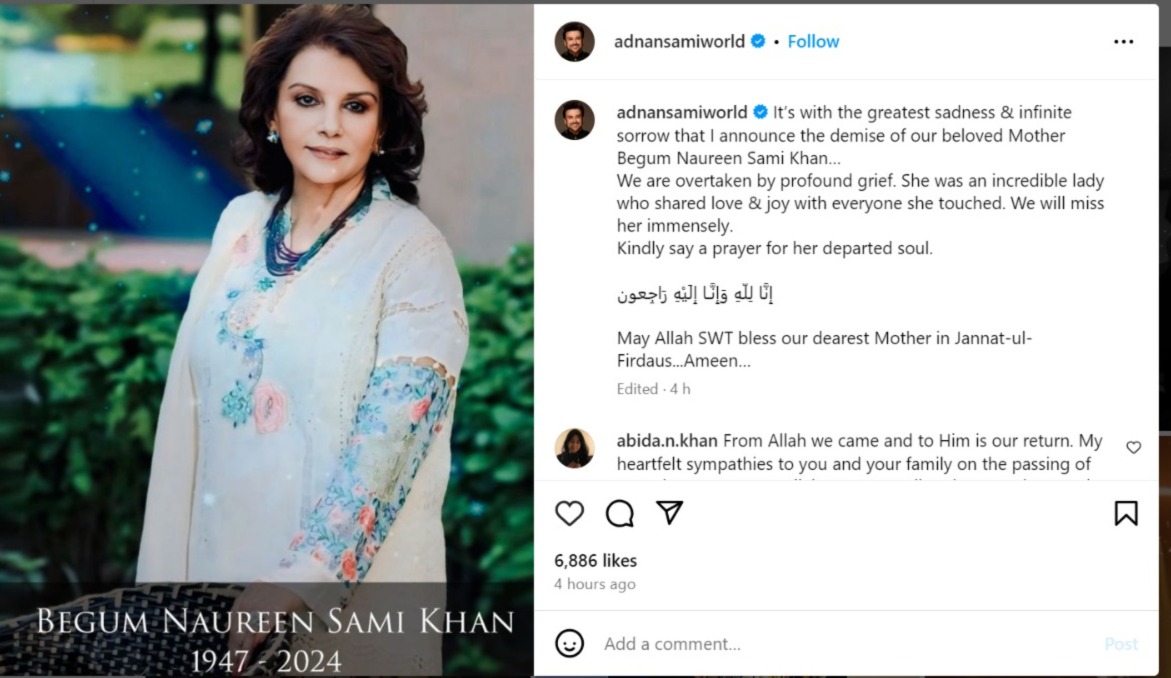The height and width of the screenshot is (678, 1171).
Task: Open adnansamiworld header profile picture
Action: (x=574, y=41)
